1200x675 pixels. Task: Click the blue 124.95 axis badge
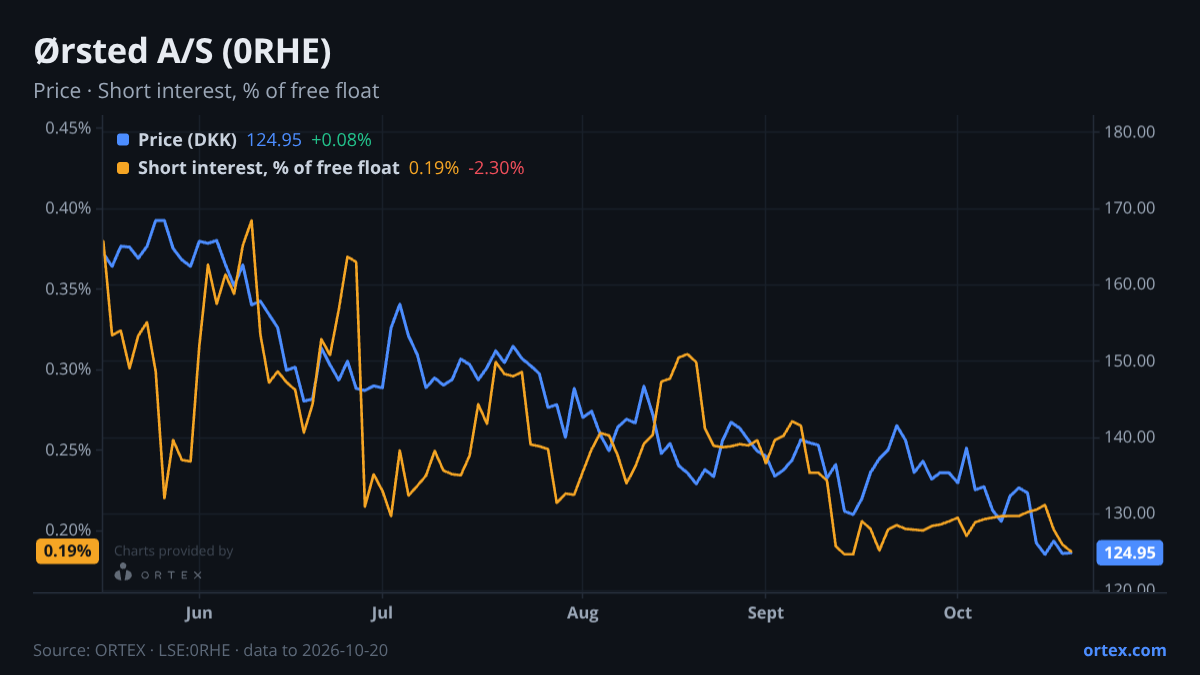pyautogui.click(x=1131, y=552)
